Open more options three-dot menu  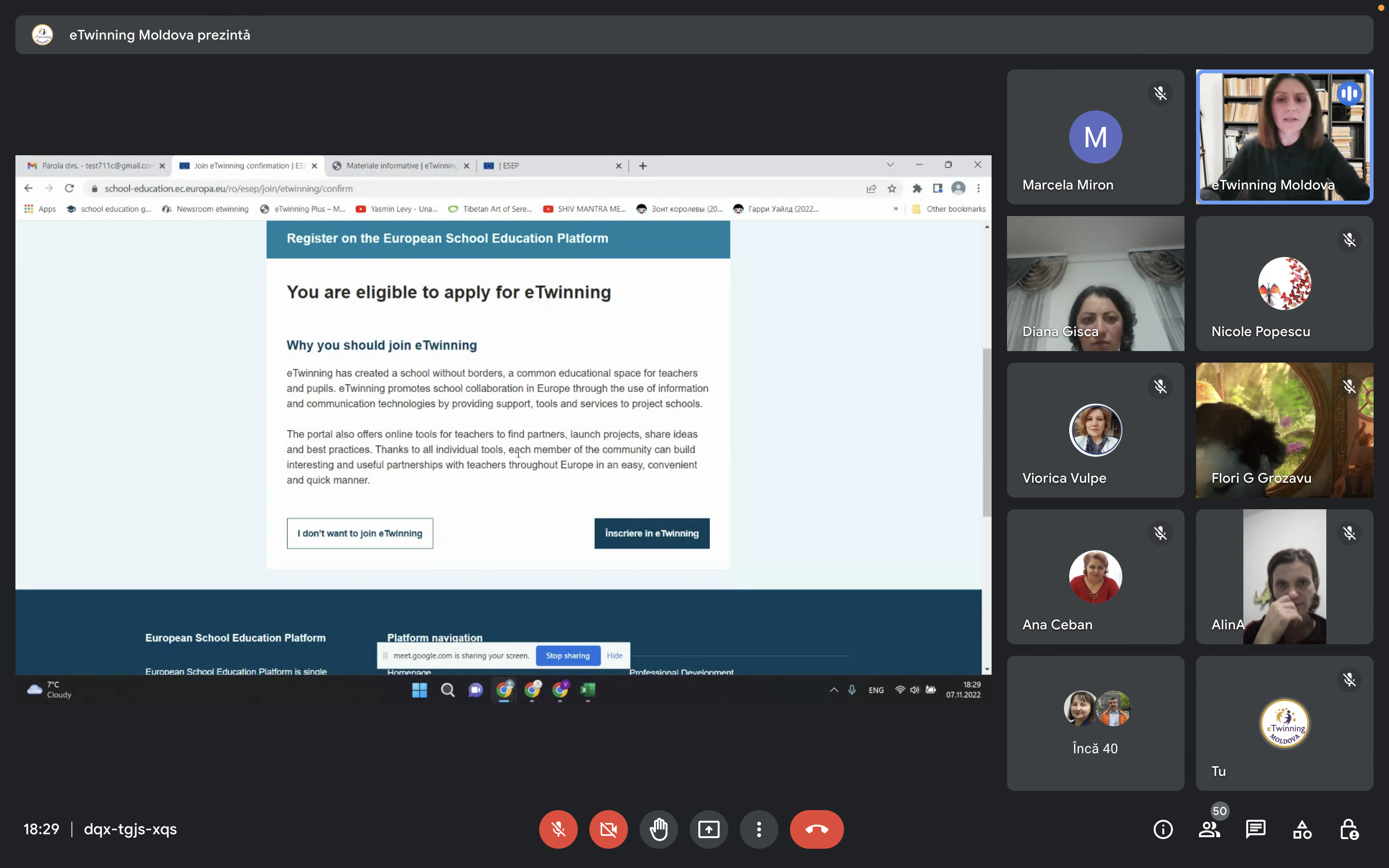(x=759, y=829)
